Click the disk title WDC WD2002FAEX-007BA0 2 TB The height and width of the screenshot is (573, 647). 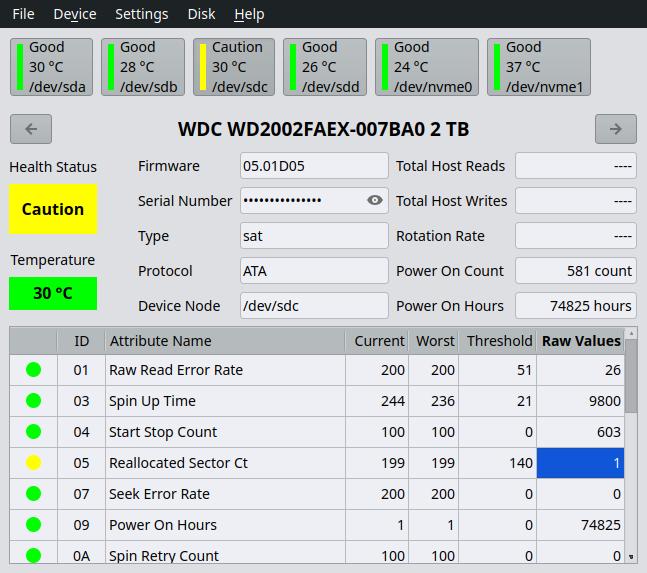click(x=324, y=129)
